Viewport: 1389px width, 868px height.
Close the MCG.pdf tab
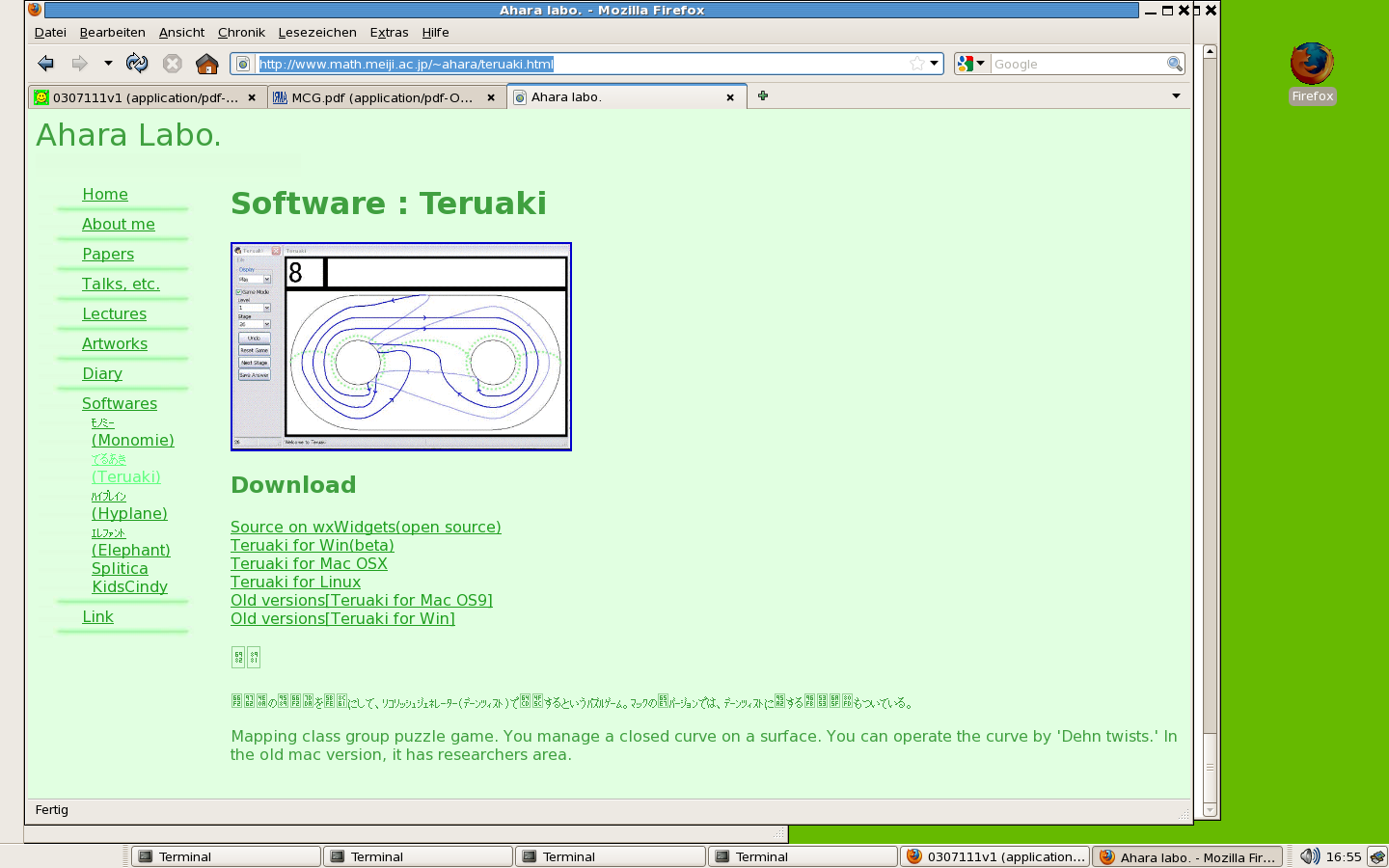pyautogui.click(x=491, y=97)
